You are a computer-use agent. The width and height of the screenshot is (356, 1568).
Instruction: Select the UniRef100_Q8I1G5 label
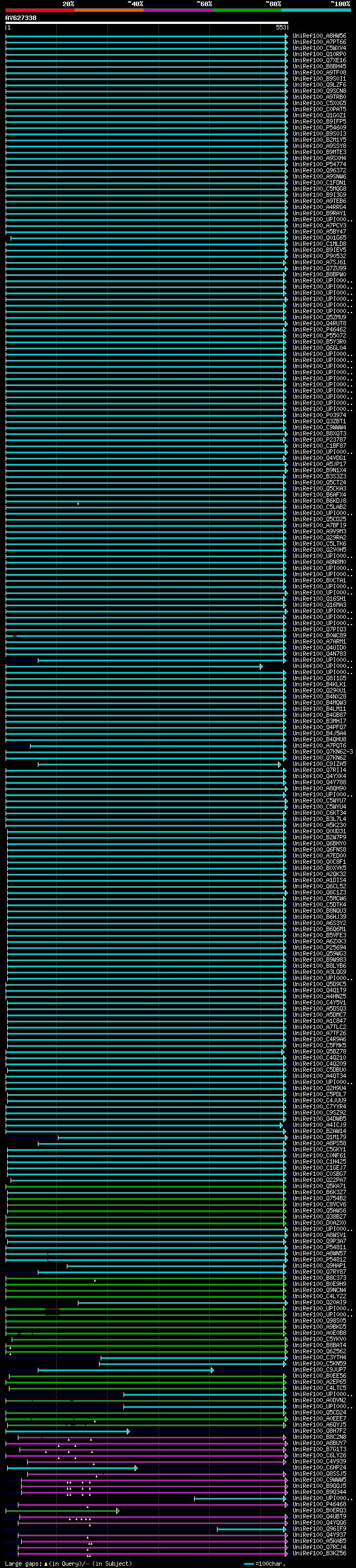(x=319, y=678)
